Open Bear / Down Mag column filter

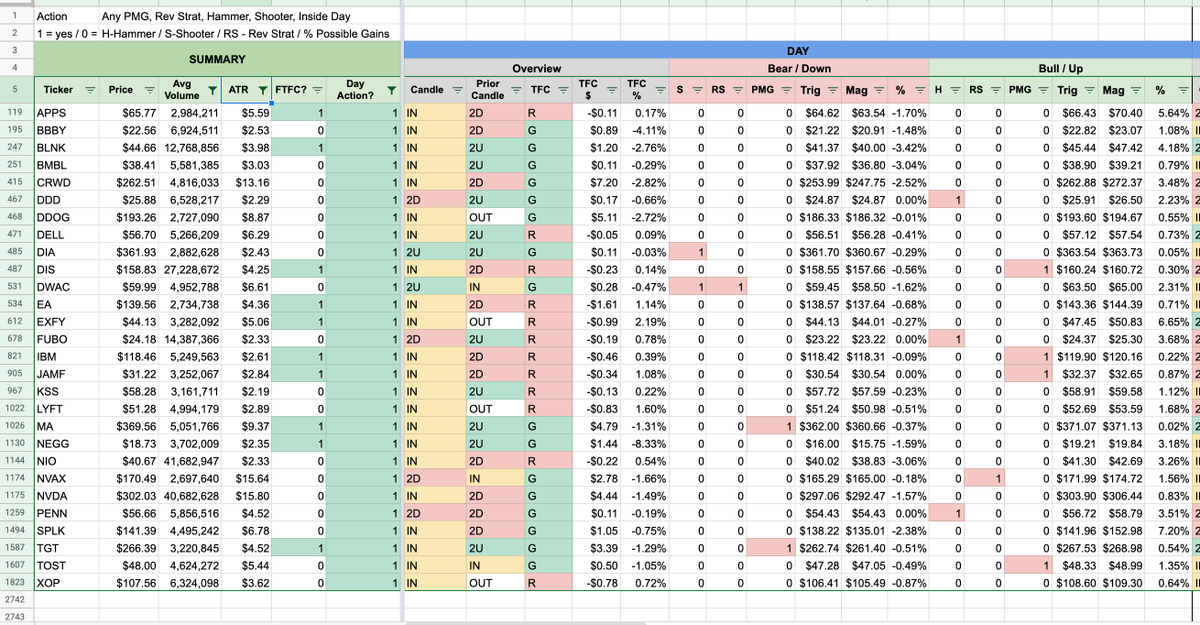[880, 90]
